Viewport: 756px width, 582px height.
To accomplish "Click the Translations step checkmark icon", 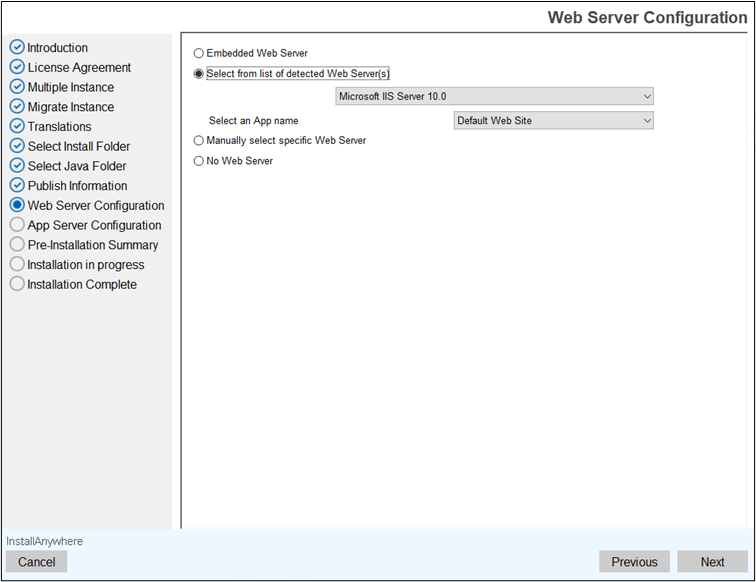I will (17, 127).
